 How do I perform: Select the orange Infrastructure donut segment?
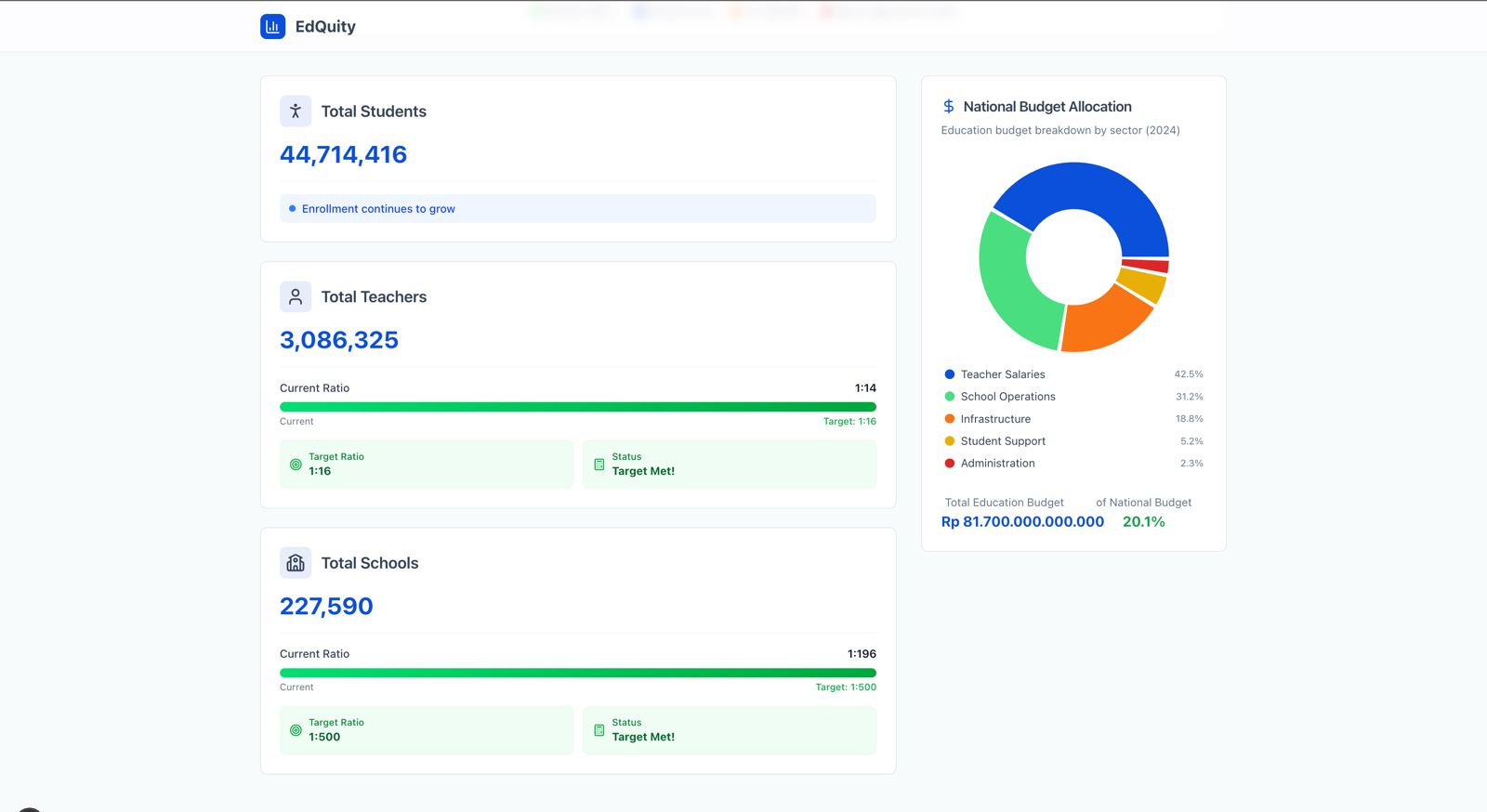pos(1101,322)
